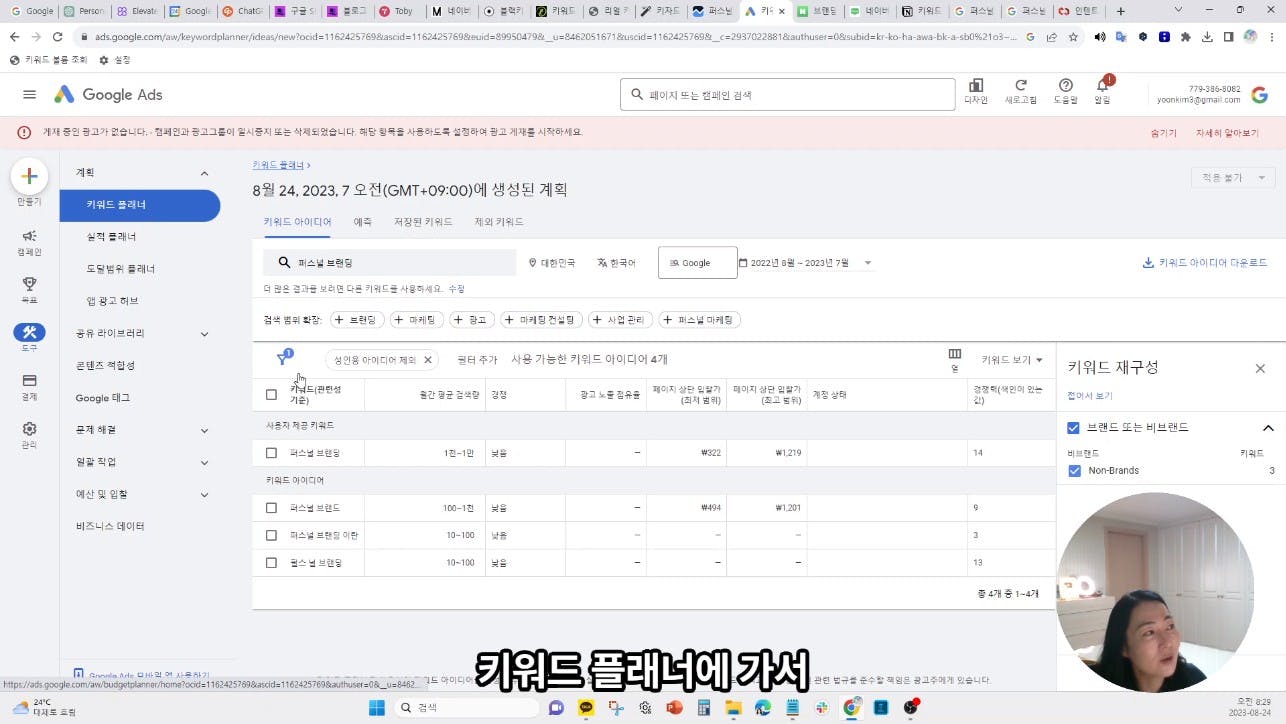The image size is (1286, 724).
Task: Collapse the 브랜드 또는 비브랜드 group chevron
Action: tap(1268, 428)
